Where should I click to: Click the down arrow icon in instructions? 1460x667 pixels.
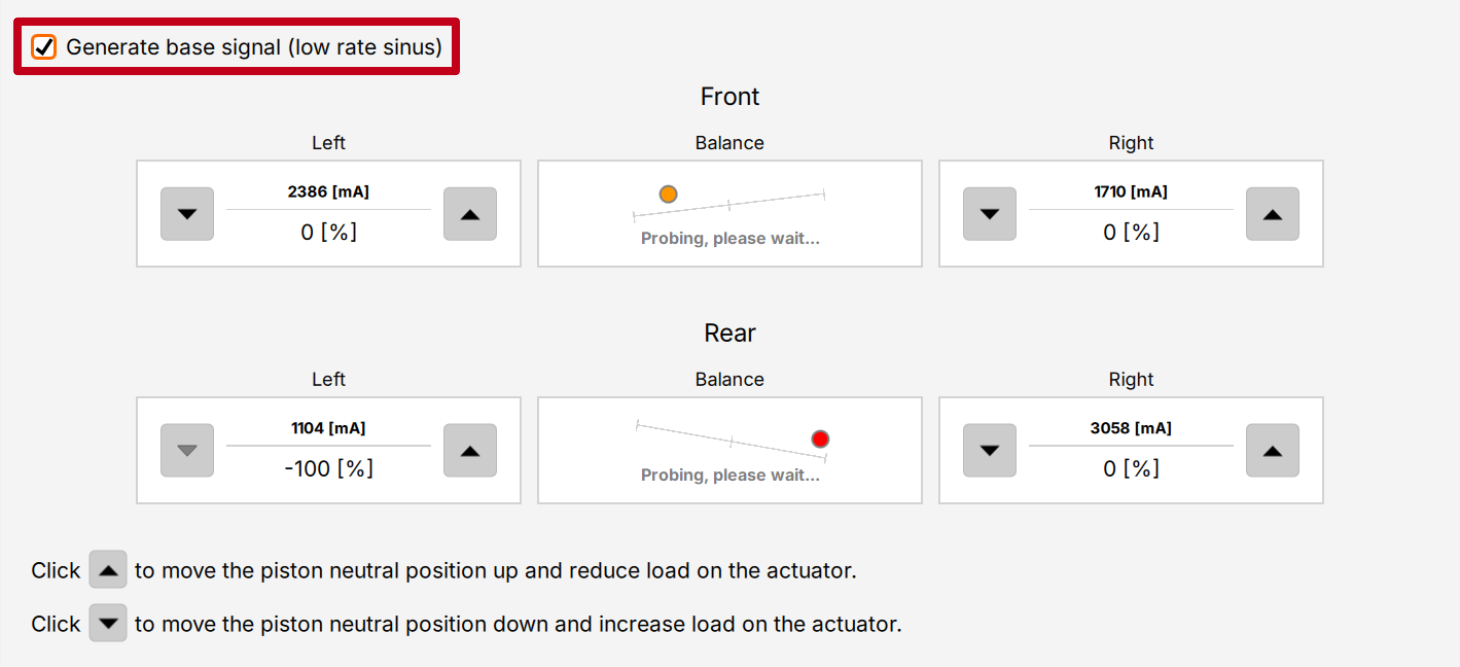tap(108, 624)
